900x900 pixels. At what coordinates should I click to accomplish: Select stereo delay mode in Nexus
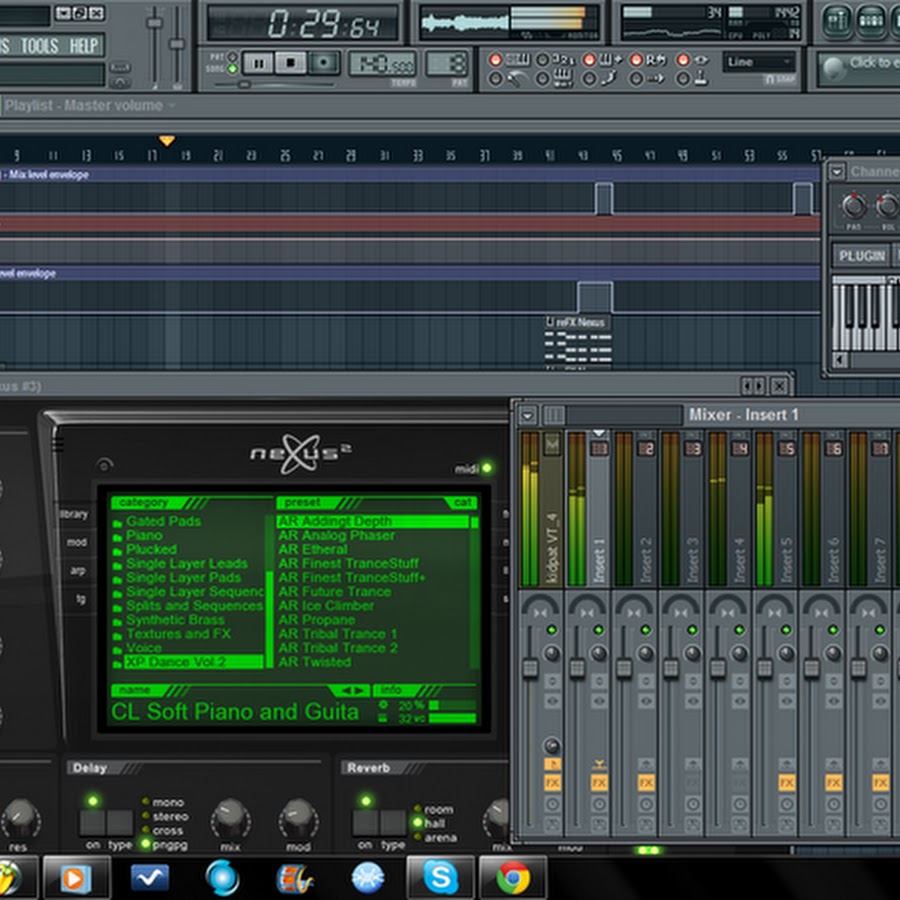165,816
